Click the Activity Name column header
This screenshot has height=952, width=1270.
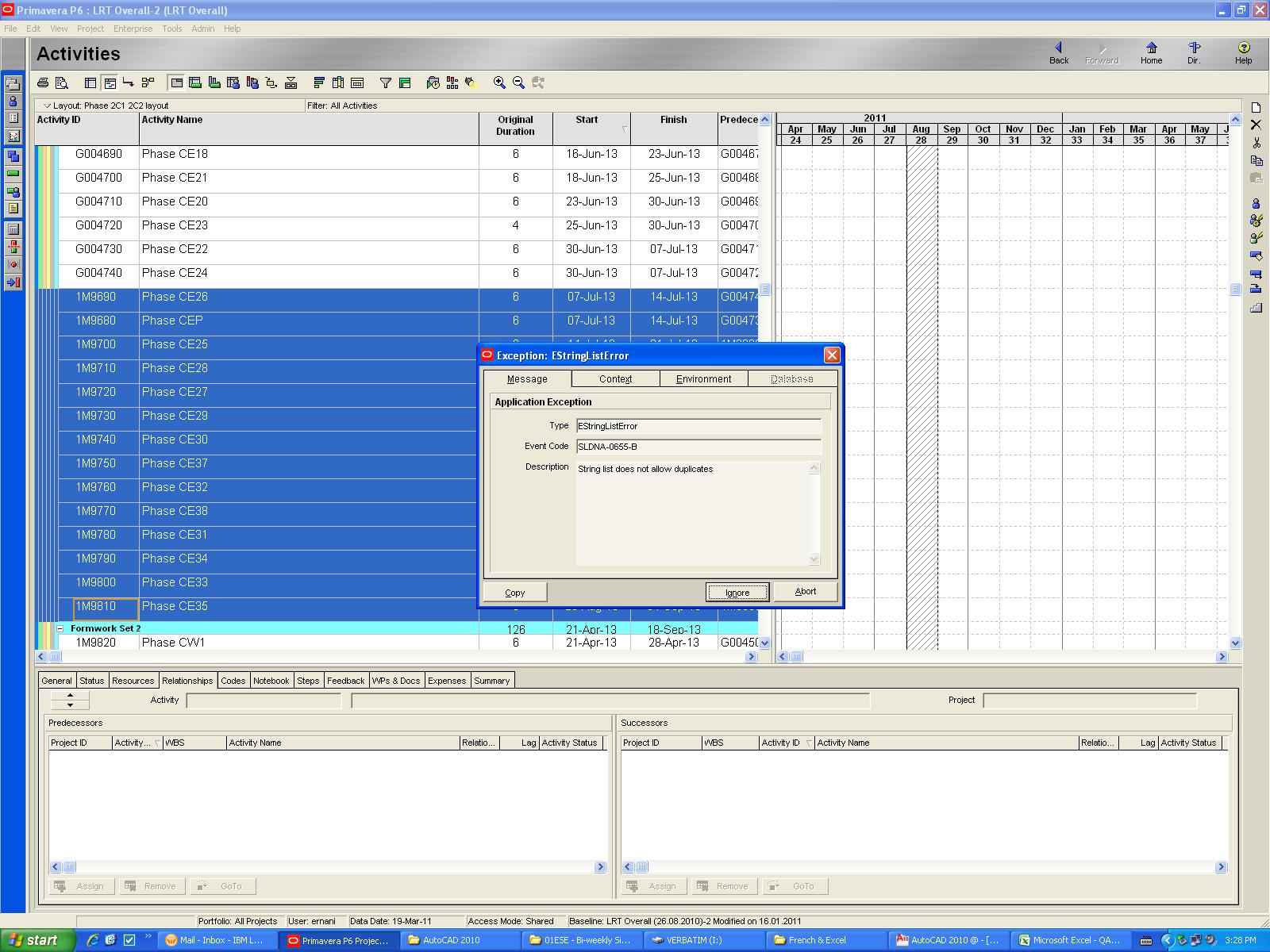tap(309, 129)
